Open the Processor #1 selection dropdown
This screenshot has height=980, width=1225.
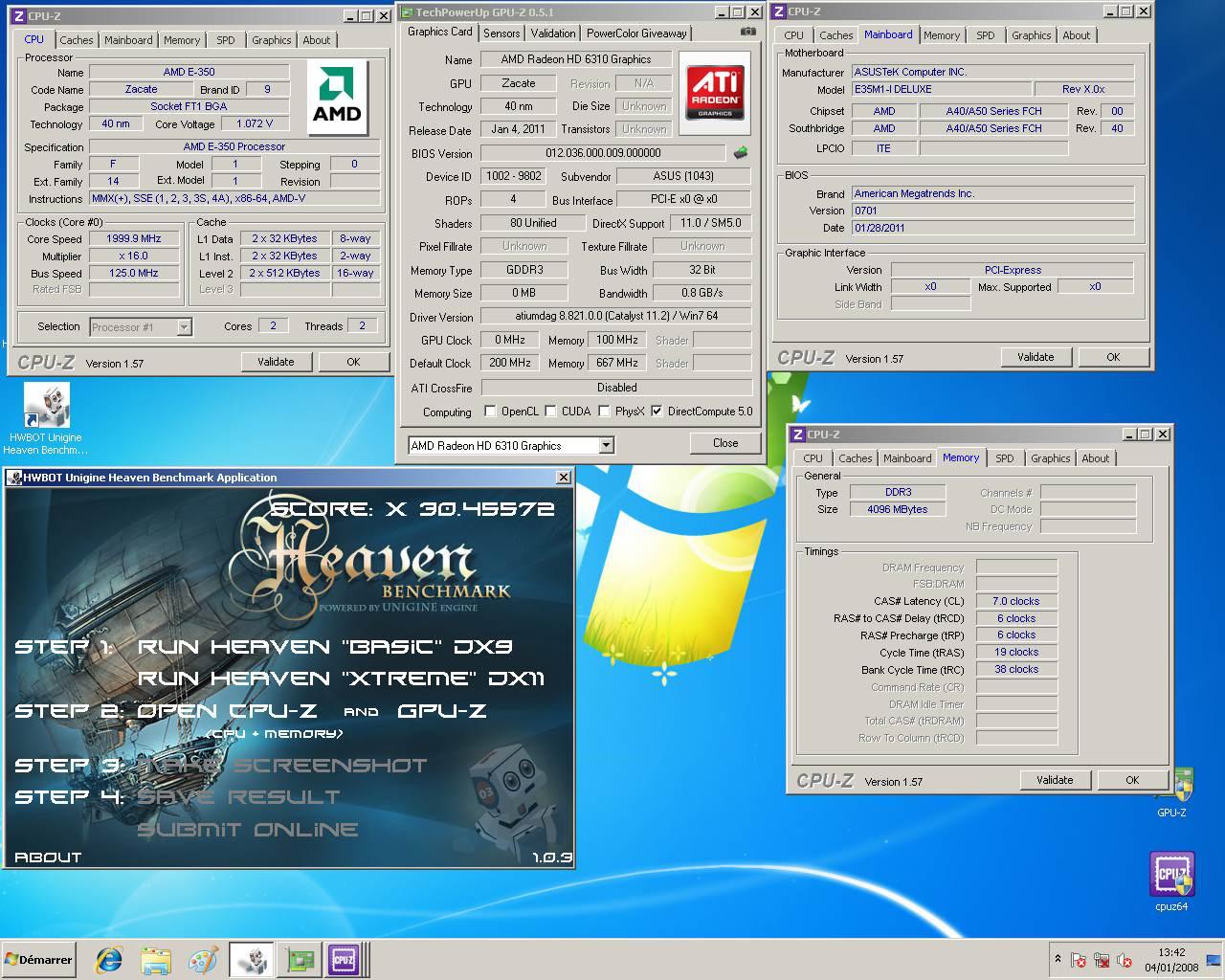tap(185, 327)
